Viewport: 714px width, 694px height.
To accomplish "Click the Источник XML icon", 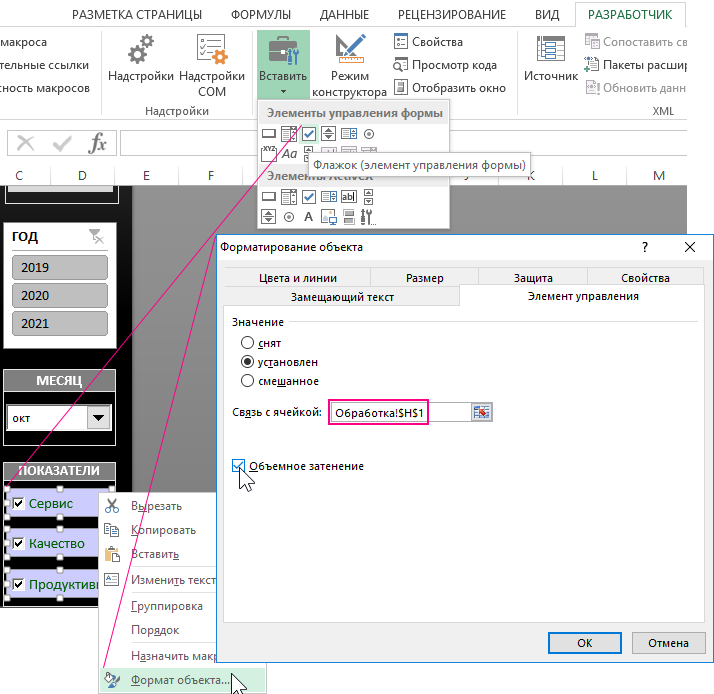I will coord(551,58).
